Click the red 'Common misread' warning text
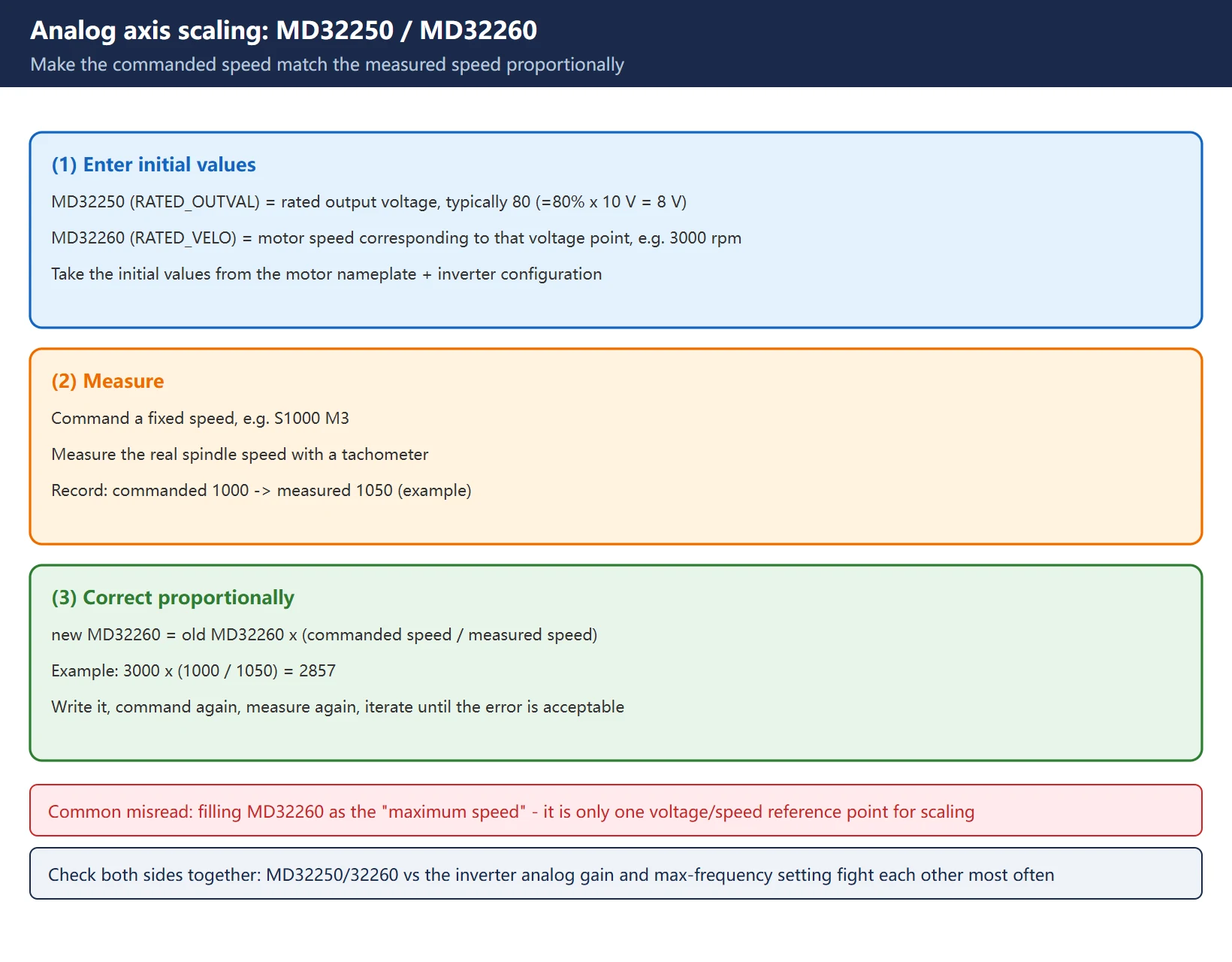This screenshot has width=1232, height=962. coord(511,812)
